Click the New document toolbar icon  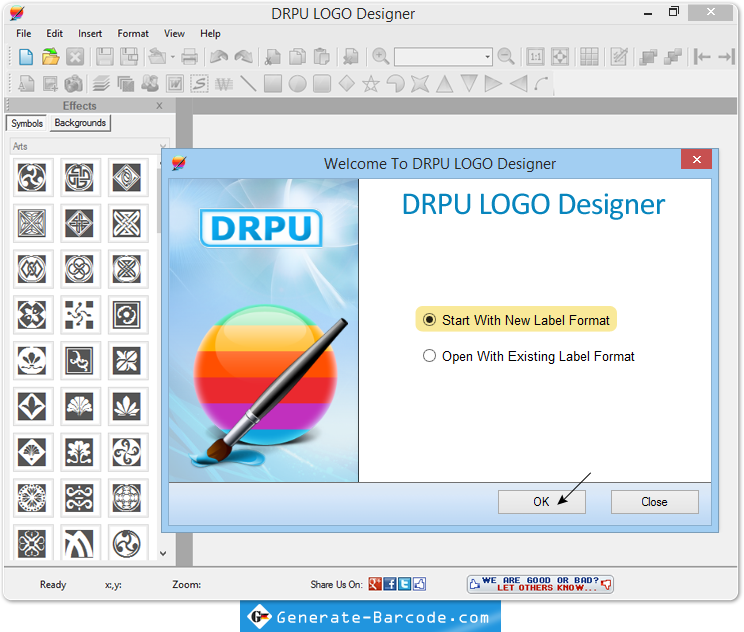[x=26, y=57]
